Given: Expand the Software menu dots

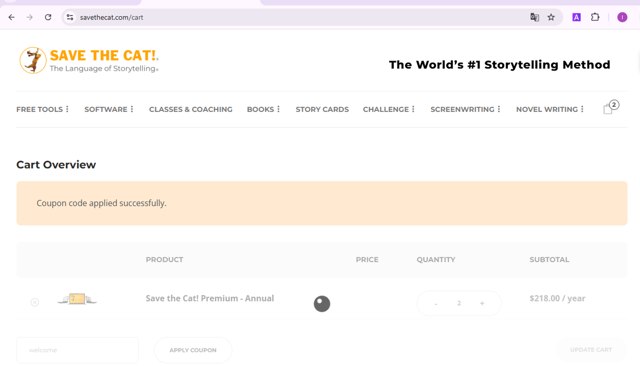Looking at the screenshot, I should (132, 109).
